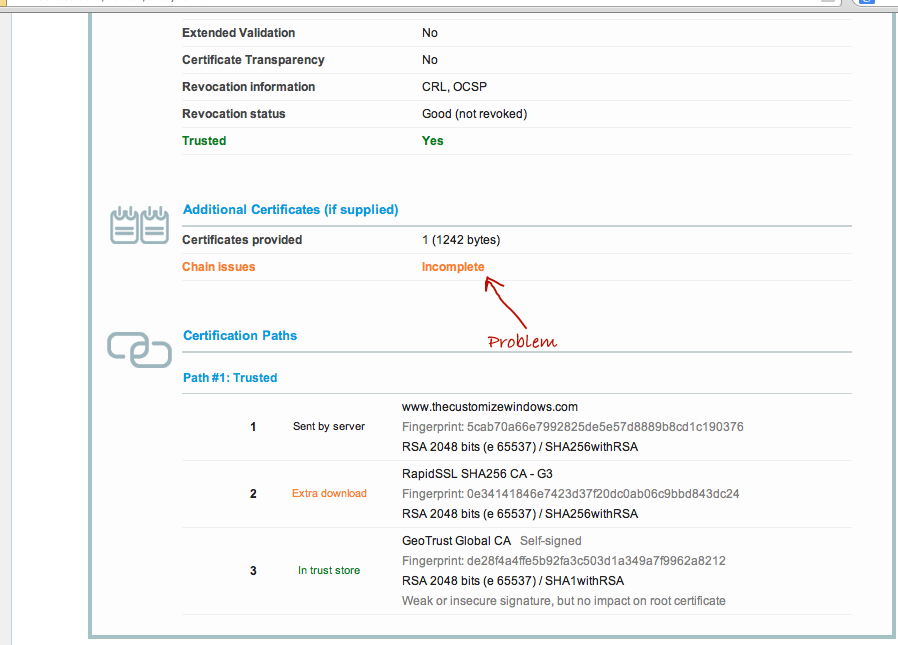This screenshot has height=645, width=898.
Task: Select the 'GeoTrust Global CA' certificate entry
Action: click(456, 541)
